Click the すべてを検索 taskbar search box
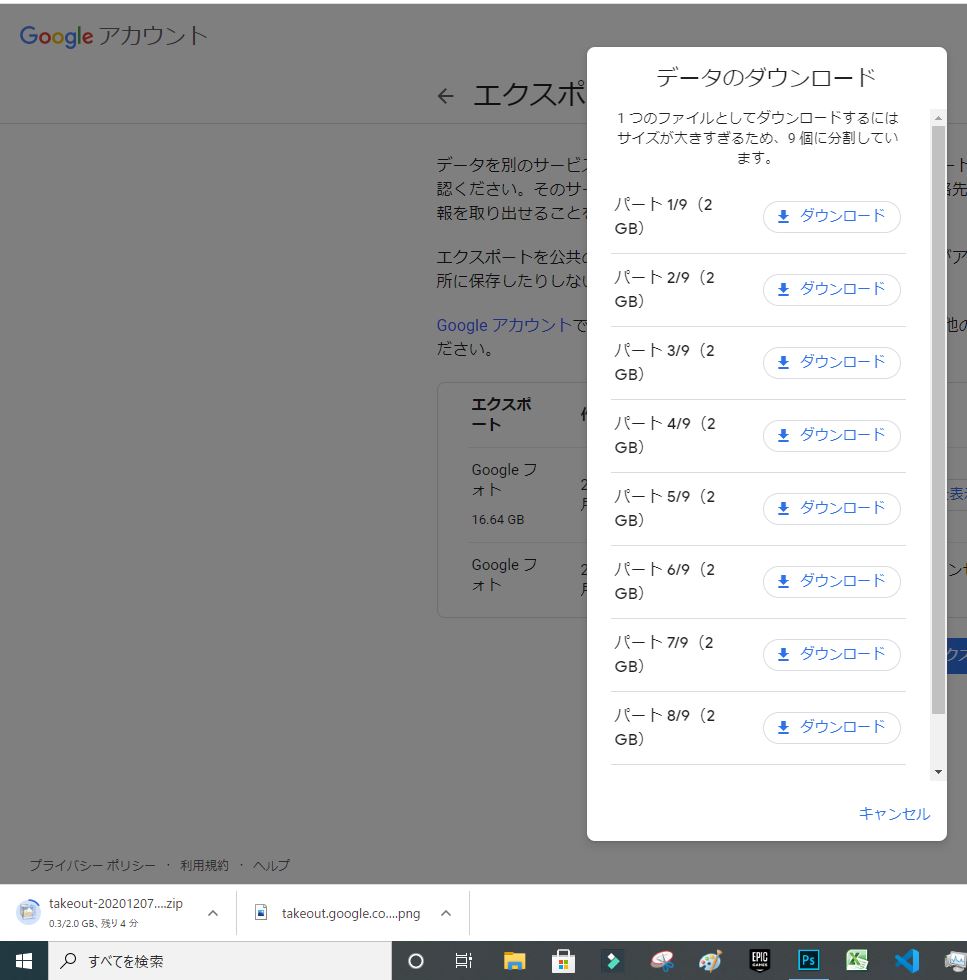Screen dimensions: 967x980 click(x=220, y=961)
